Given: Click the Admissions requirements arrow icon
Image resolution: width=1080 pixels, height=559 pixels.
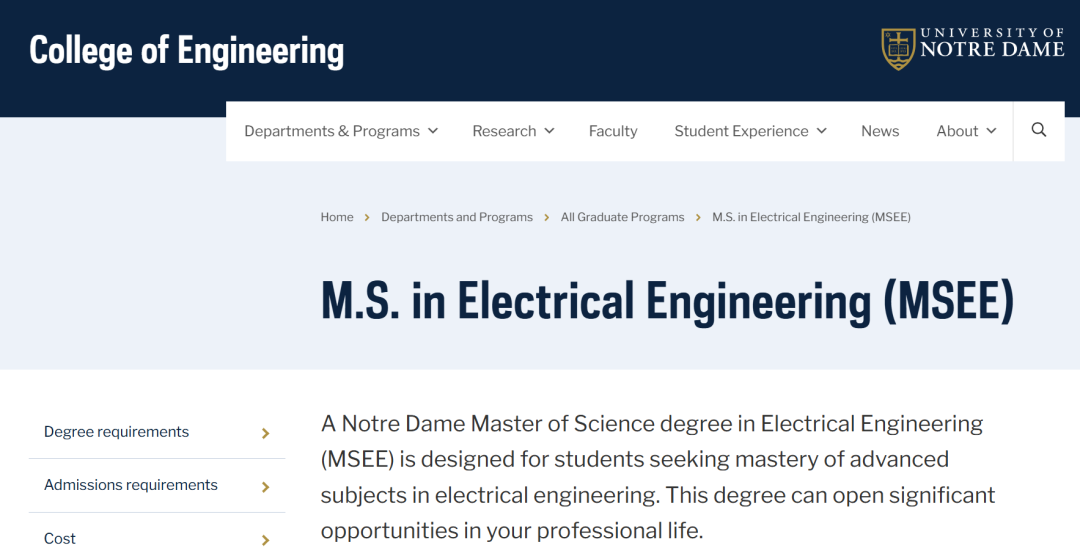Looking at the screenshot, I should (x=265, y=487).
